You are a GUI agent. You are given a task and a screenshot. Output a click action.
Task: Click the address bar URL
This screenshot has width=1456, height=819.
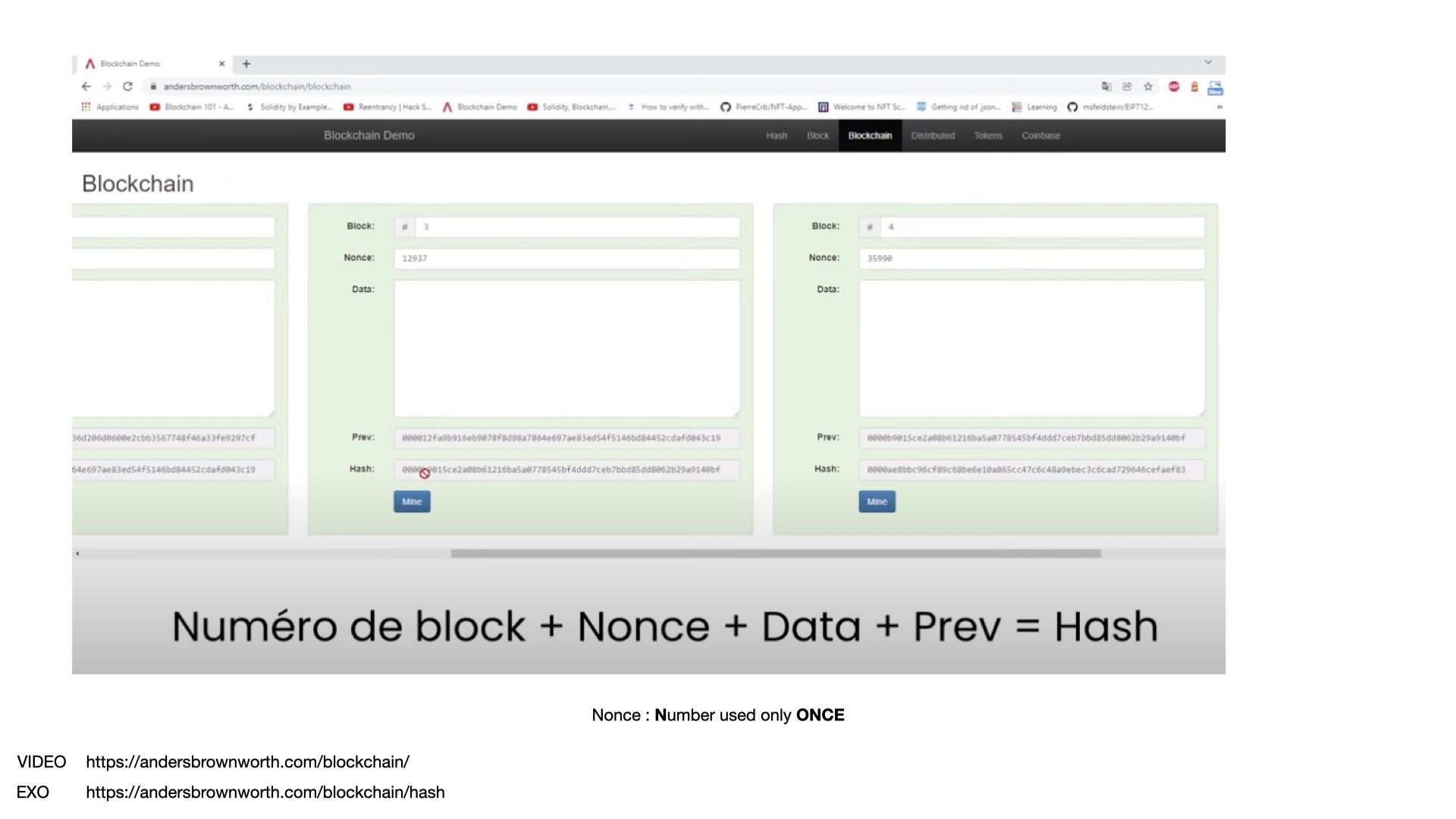pos(257,86)
